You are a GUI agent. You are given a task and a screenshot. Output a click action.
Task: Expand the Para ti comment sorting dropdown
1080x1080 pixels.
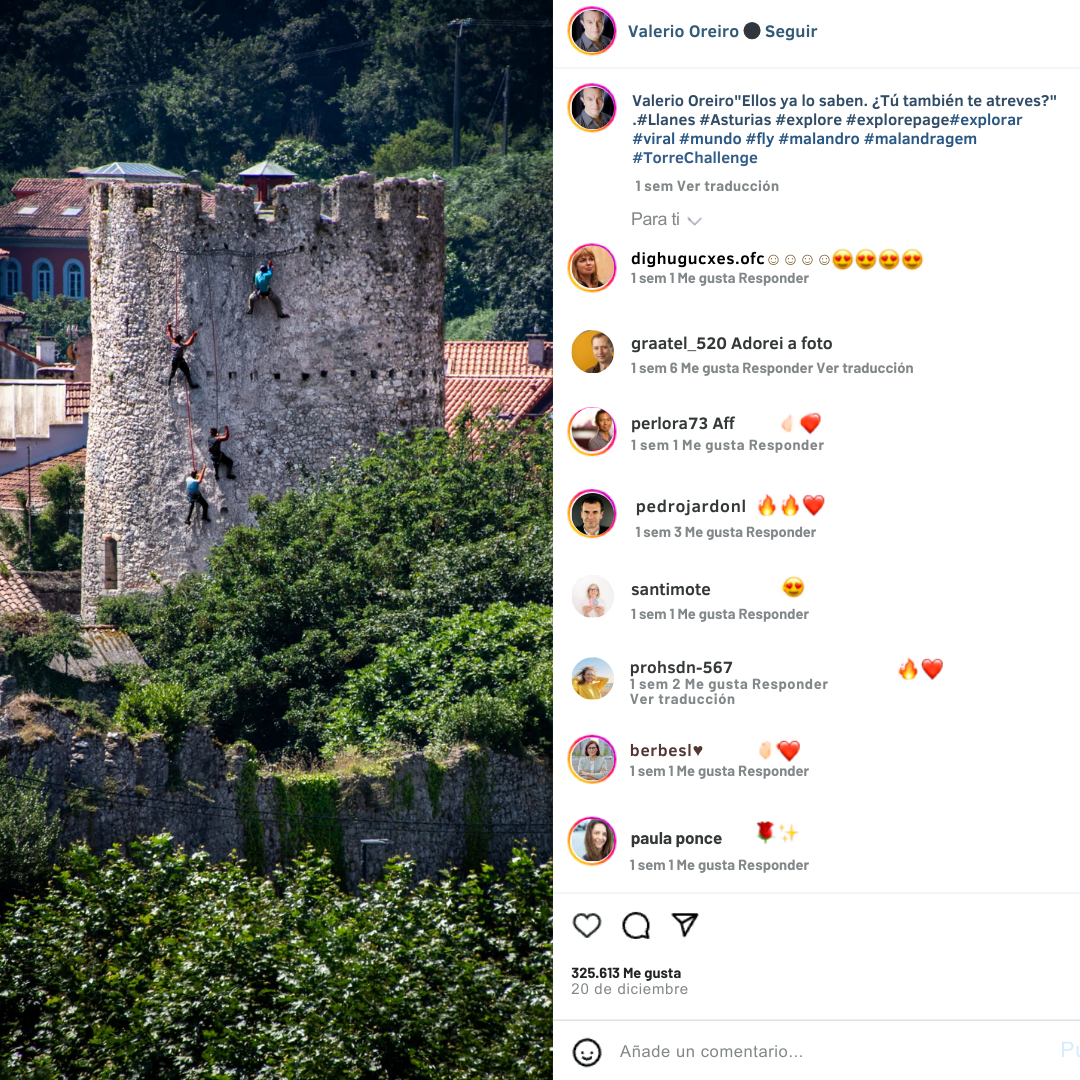click(x=666, y=220)
